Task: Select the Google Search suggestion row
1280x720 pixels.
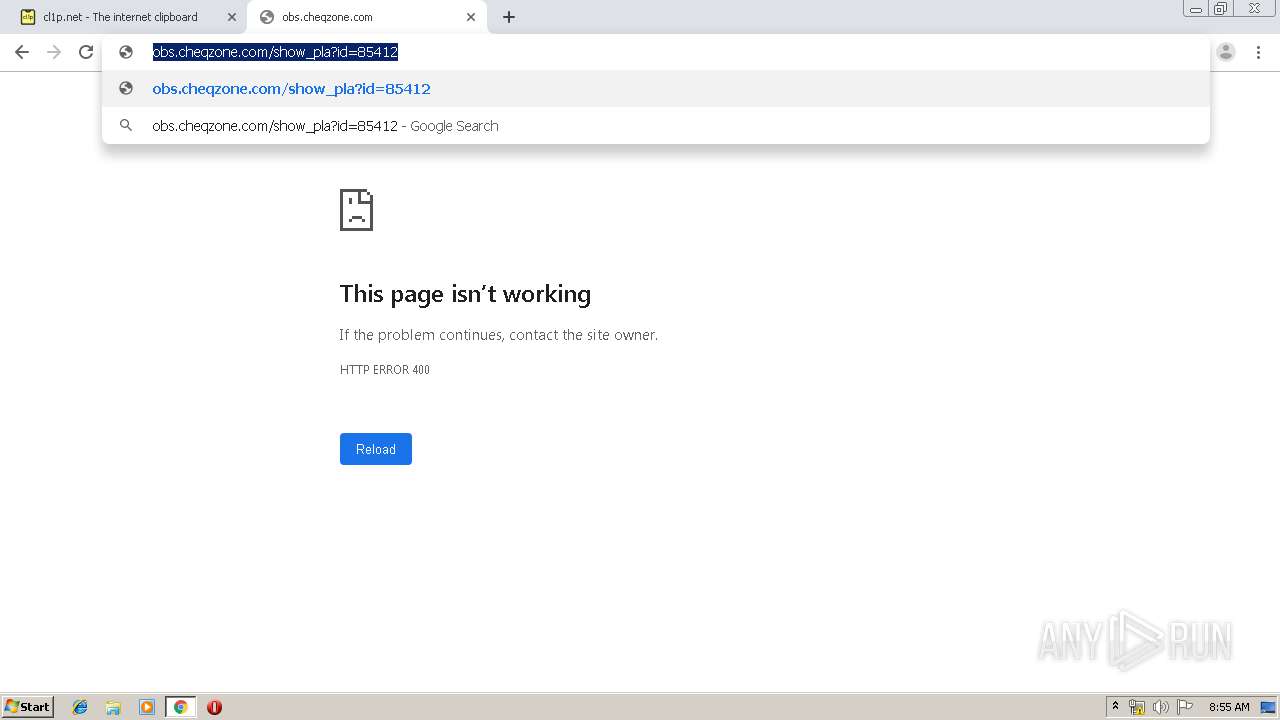Action: [656, 125]
